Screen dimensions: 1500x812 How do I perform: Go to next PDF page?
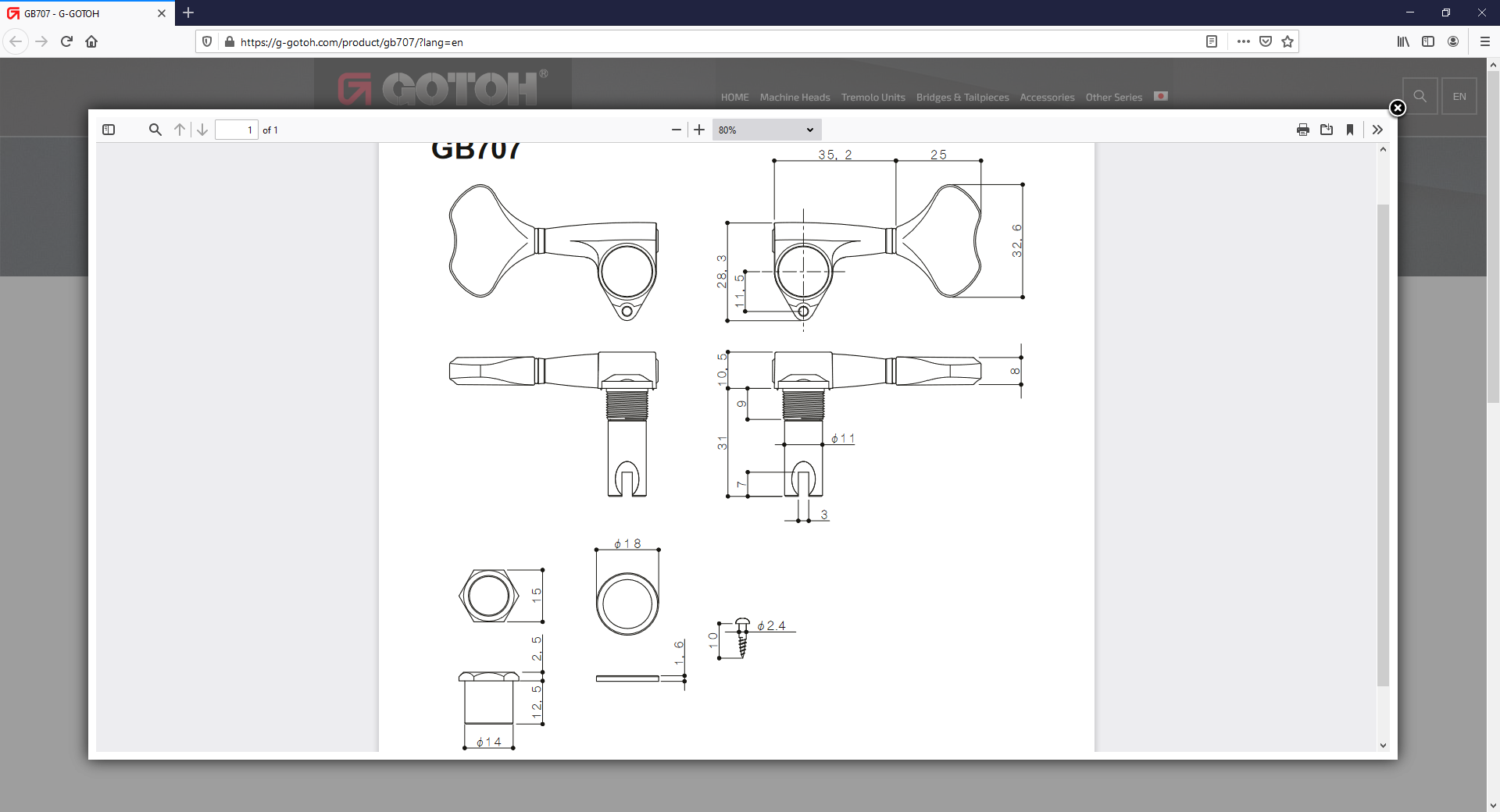pyautogui.click(x=202, y=130)
